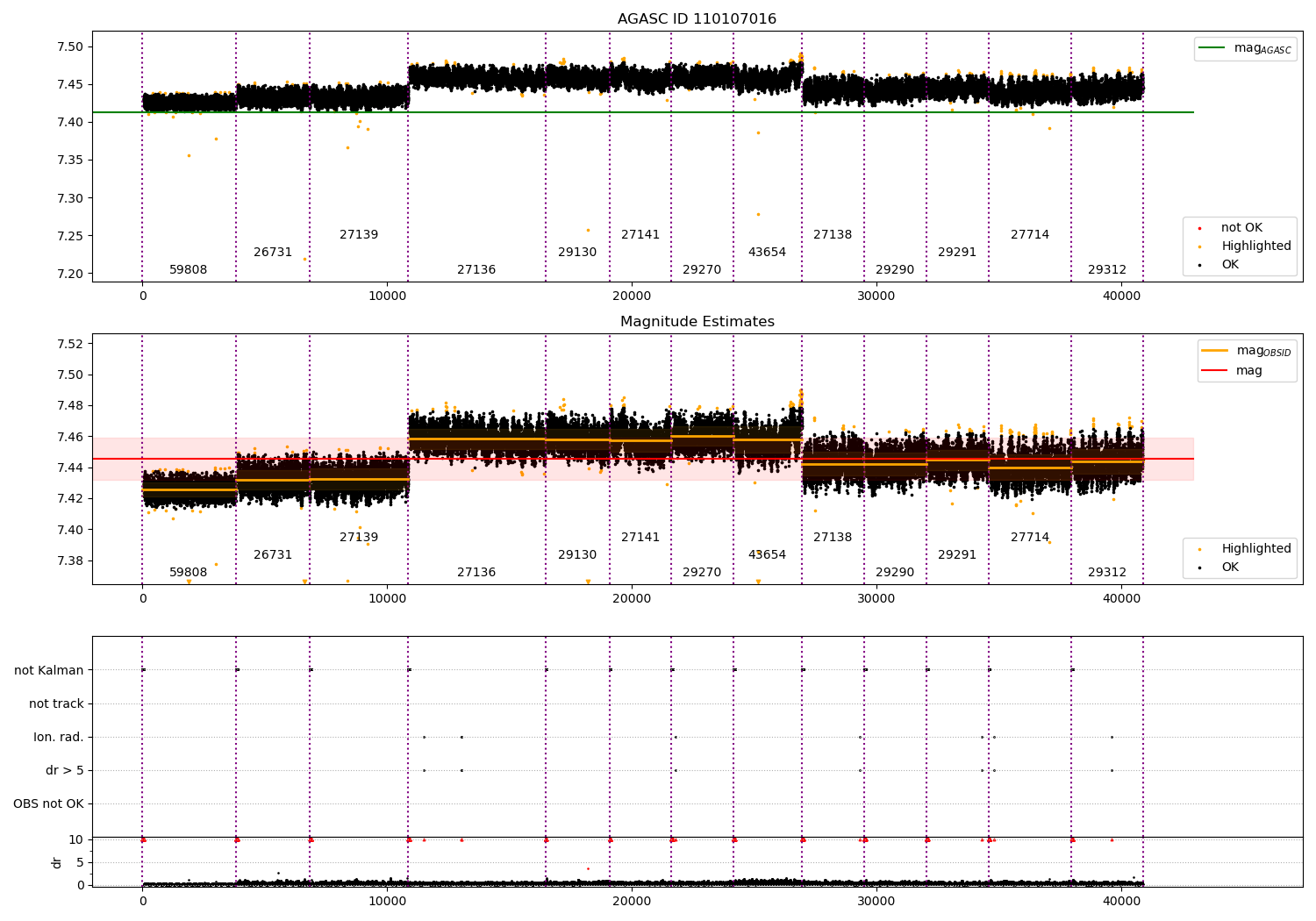
Task: Click the 40000 x-tick under the dr plot
Action: tap(1121, 900)
